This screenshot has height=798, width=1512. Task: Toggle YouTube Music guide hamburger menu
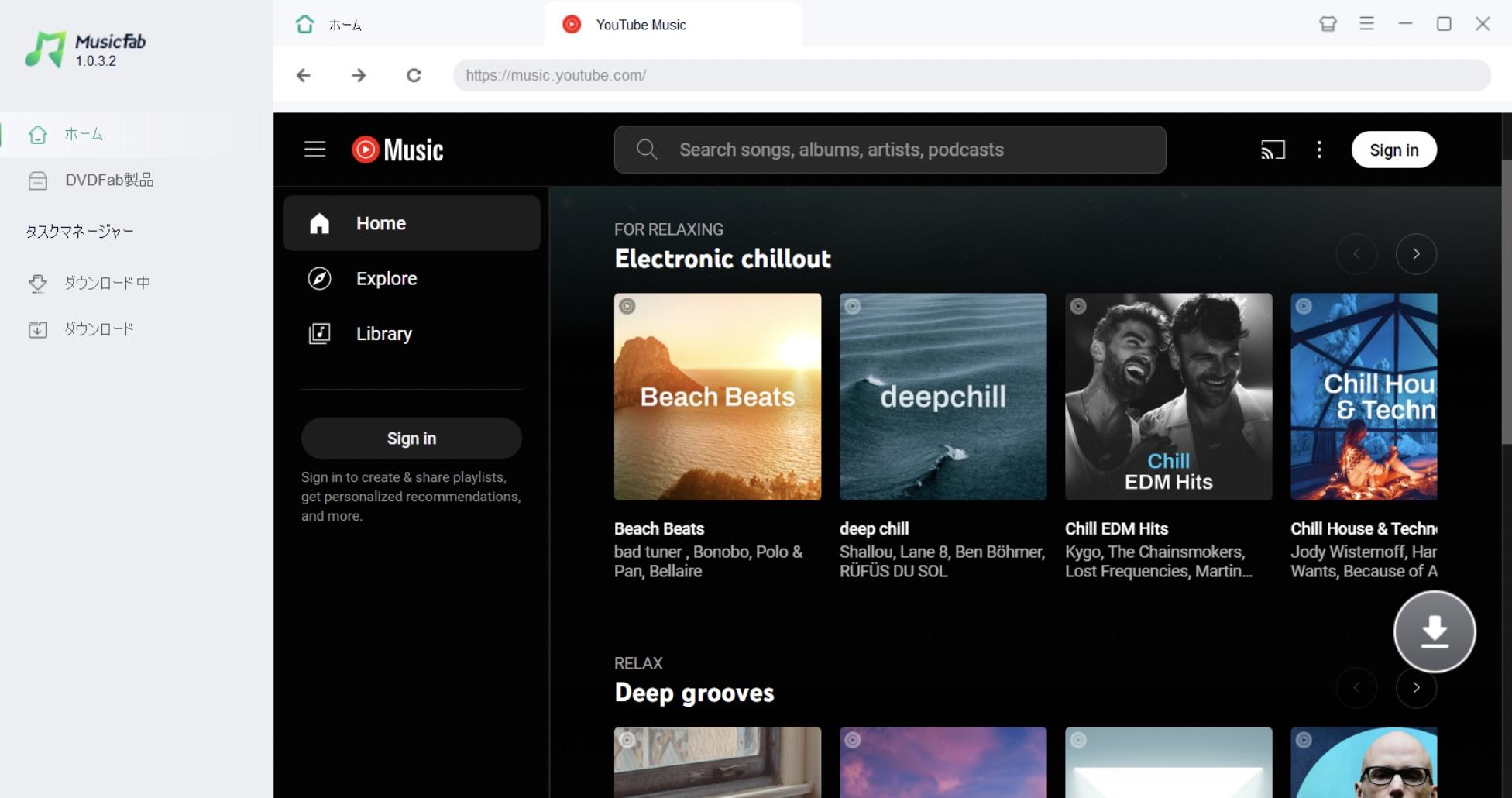(x=314, y=149)
